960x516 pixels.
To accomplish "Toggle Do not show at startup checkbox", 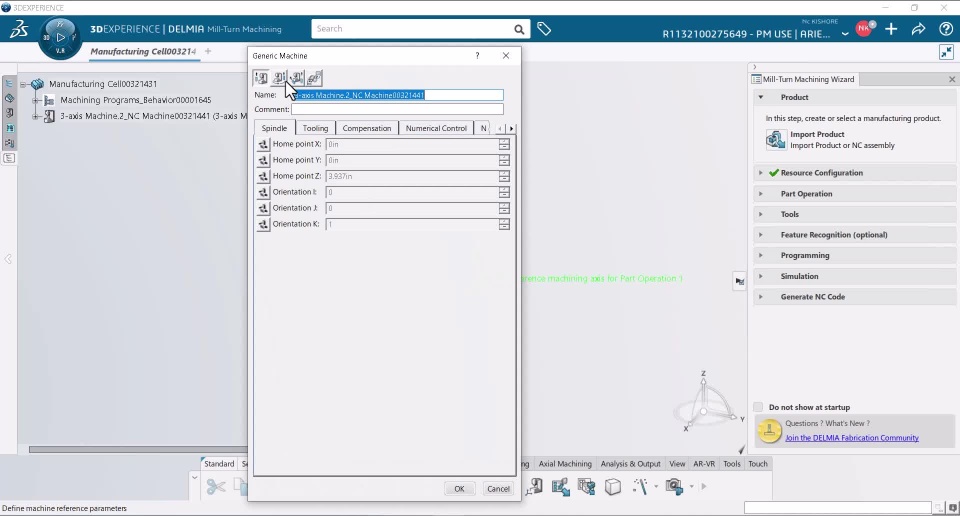I will (758, 407).
